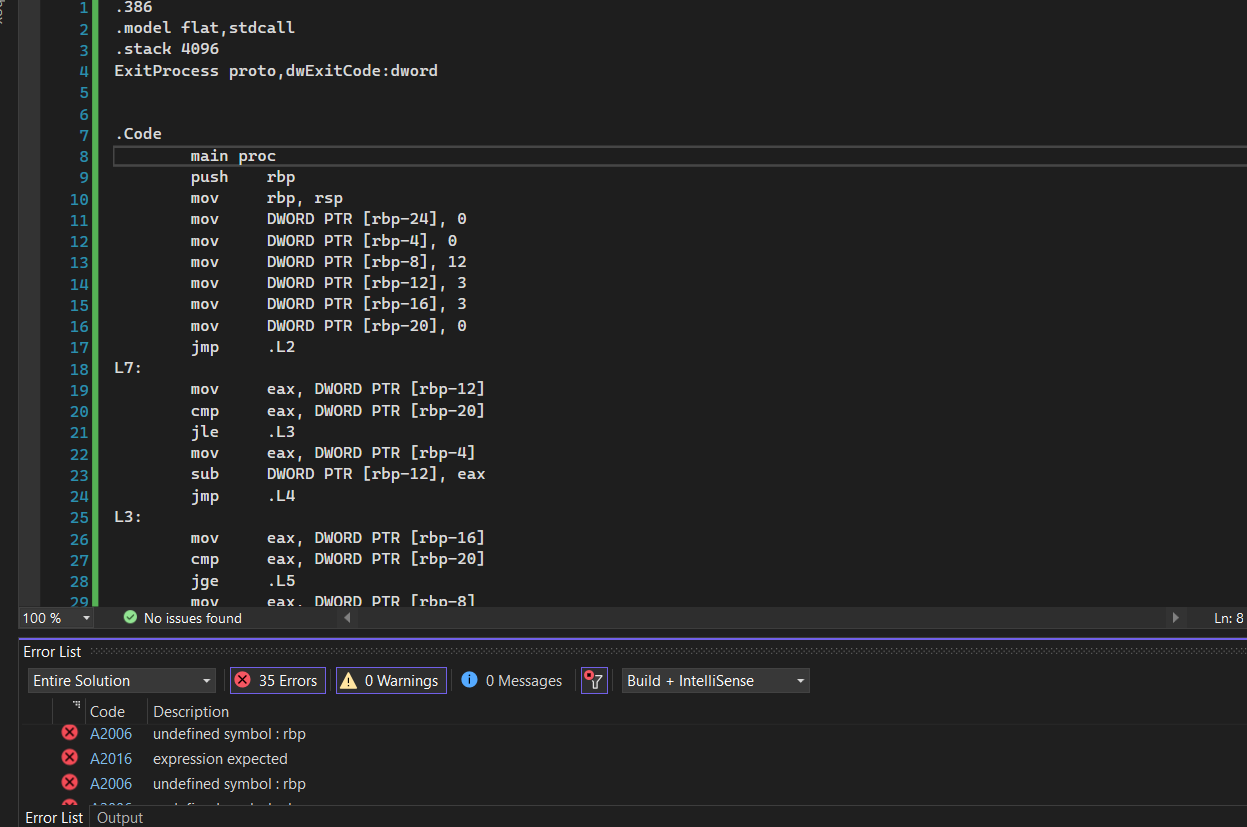The width and height of the screenshot is (1247, 827).
Task: Click the jmp .L4 instruction
Action: (x=243, y=496)
